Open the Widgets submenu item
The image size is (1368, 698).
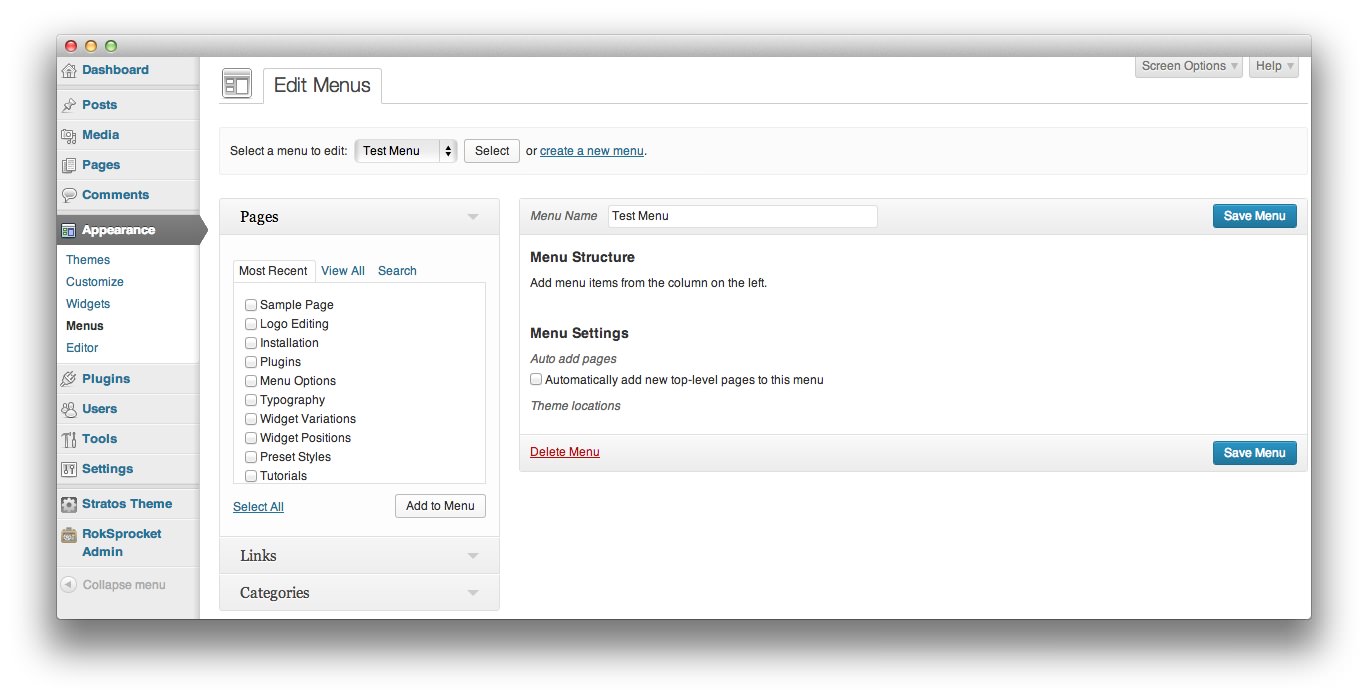tap(88, 304)
